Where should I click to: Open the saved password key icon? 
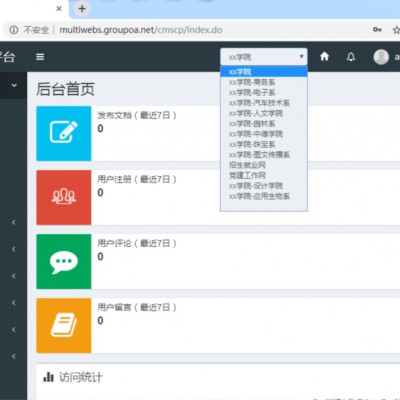click(377, 30)
